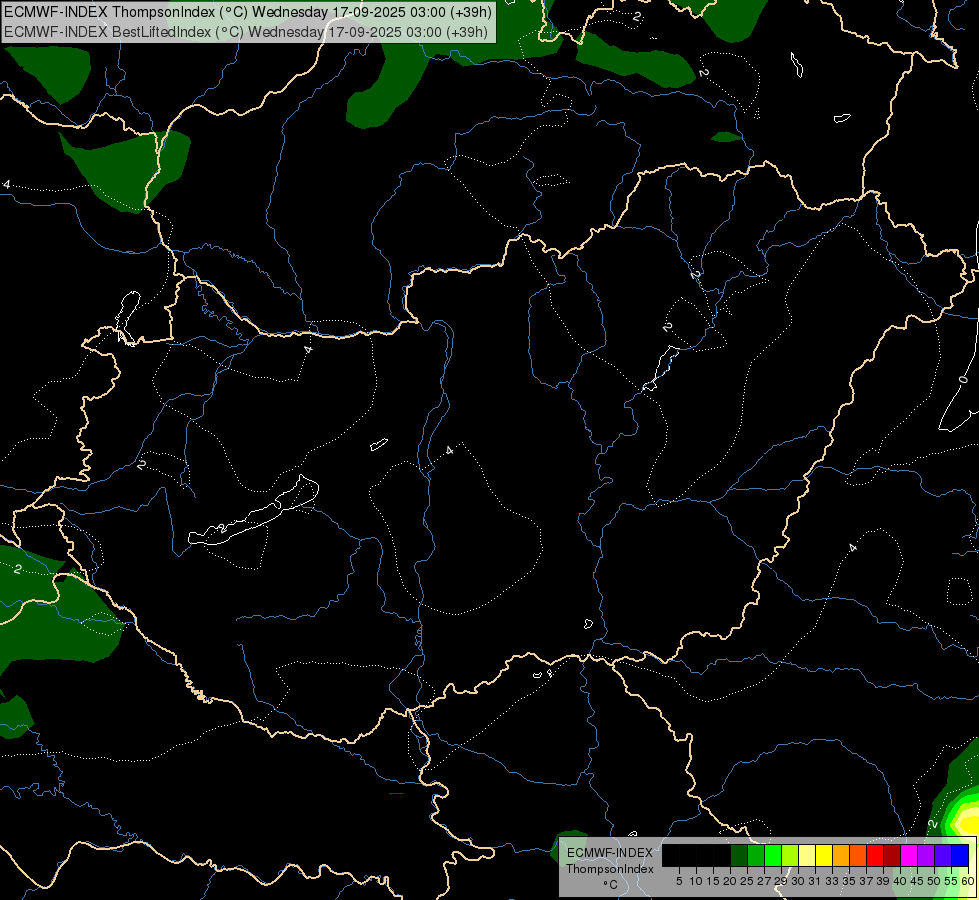Viewport: 979px width, 900px height.
Task: Pick the indigo 50-55 legend swatch
Action: (943, 856)
